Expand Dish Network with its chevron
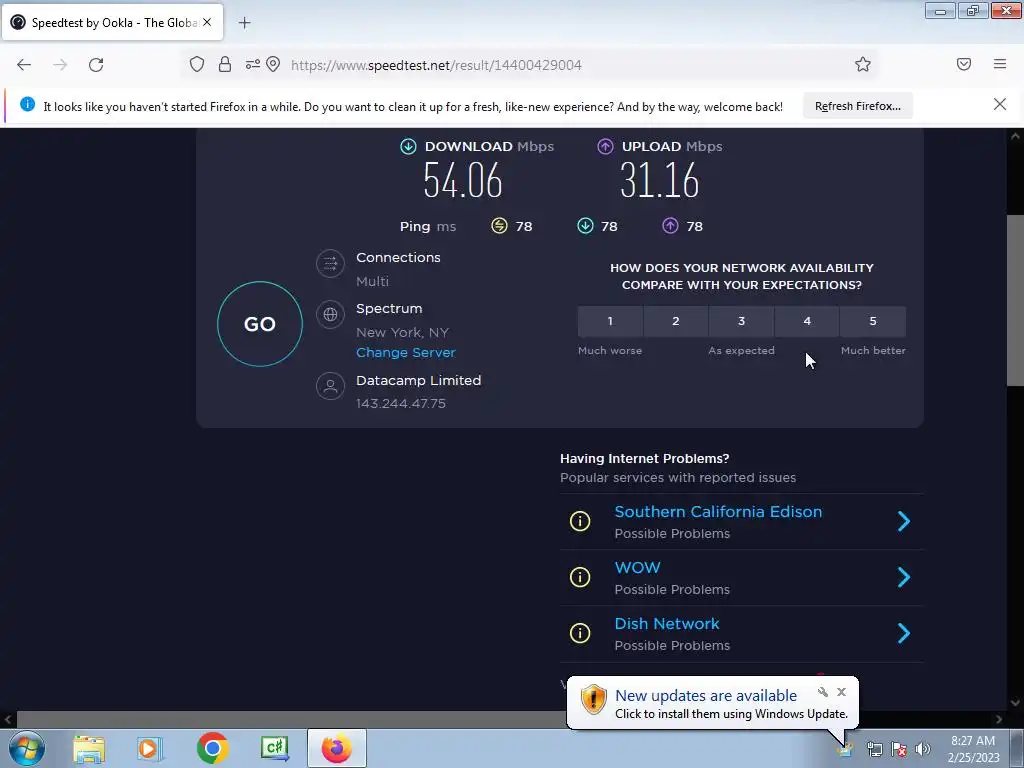The image size is (1024, 768). tap(904, 633)
